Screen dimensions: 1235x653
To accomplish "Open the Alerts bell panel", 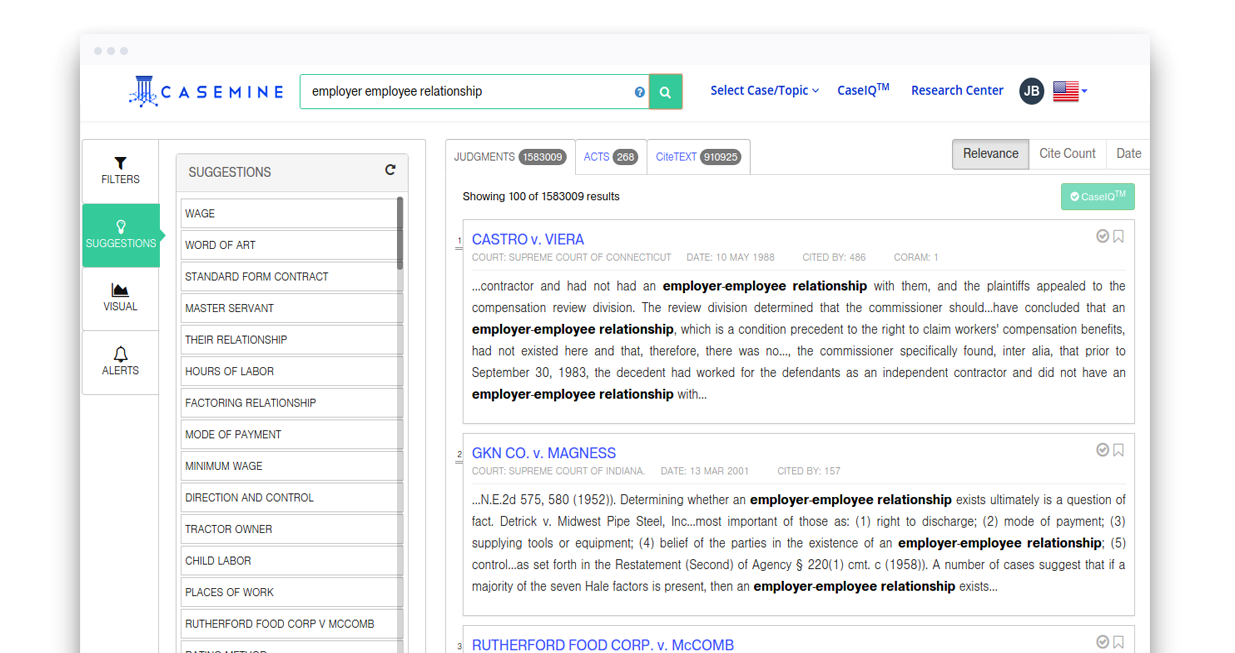I will (120, 361).
